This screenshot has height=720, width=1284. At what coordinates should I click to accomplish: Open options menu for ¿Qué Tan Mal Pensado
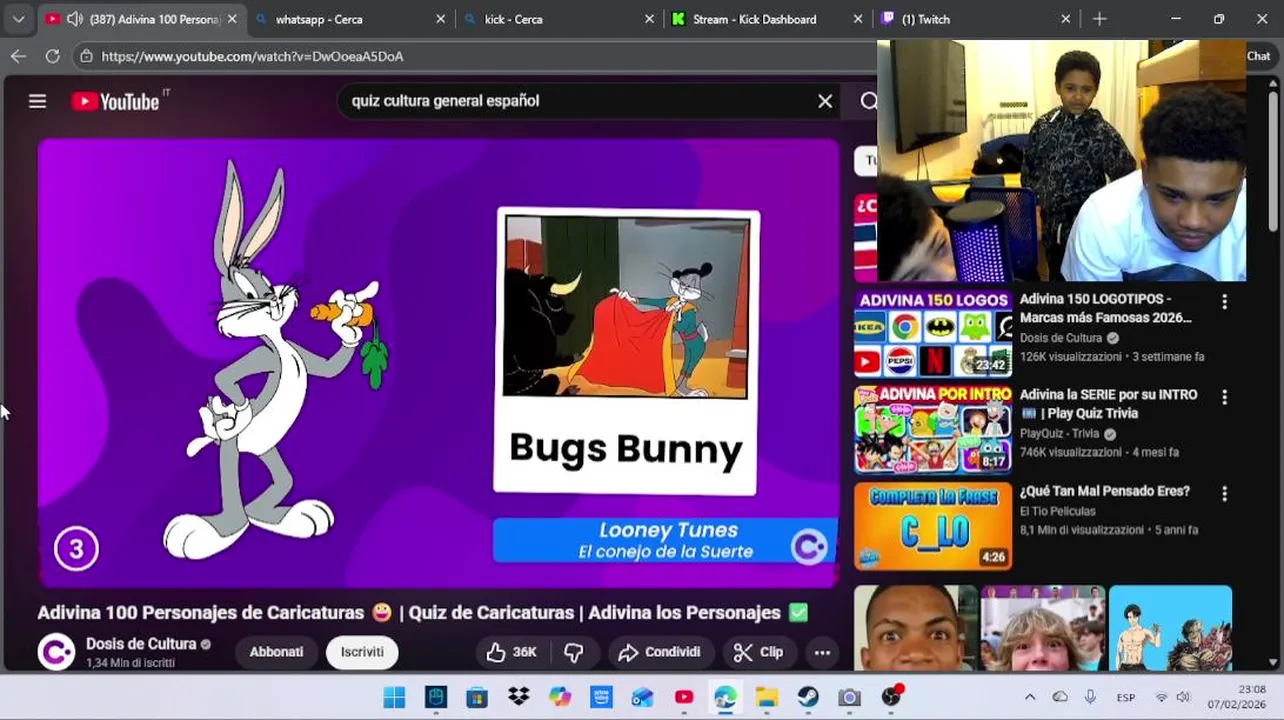click(1224, 493)
